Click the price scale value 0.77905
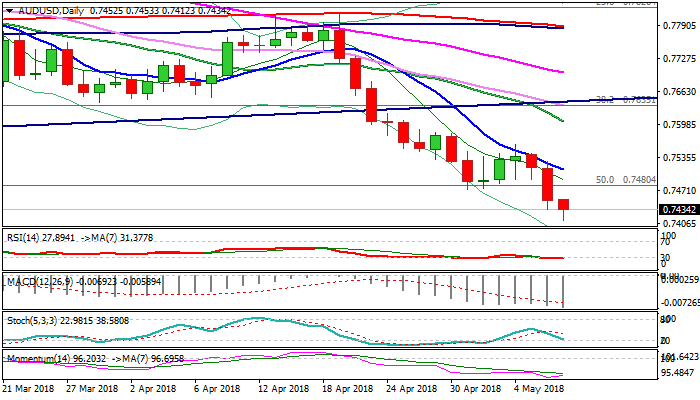700x400 pixels. [x=679, y=26]
